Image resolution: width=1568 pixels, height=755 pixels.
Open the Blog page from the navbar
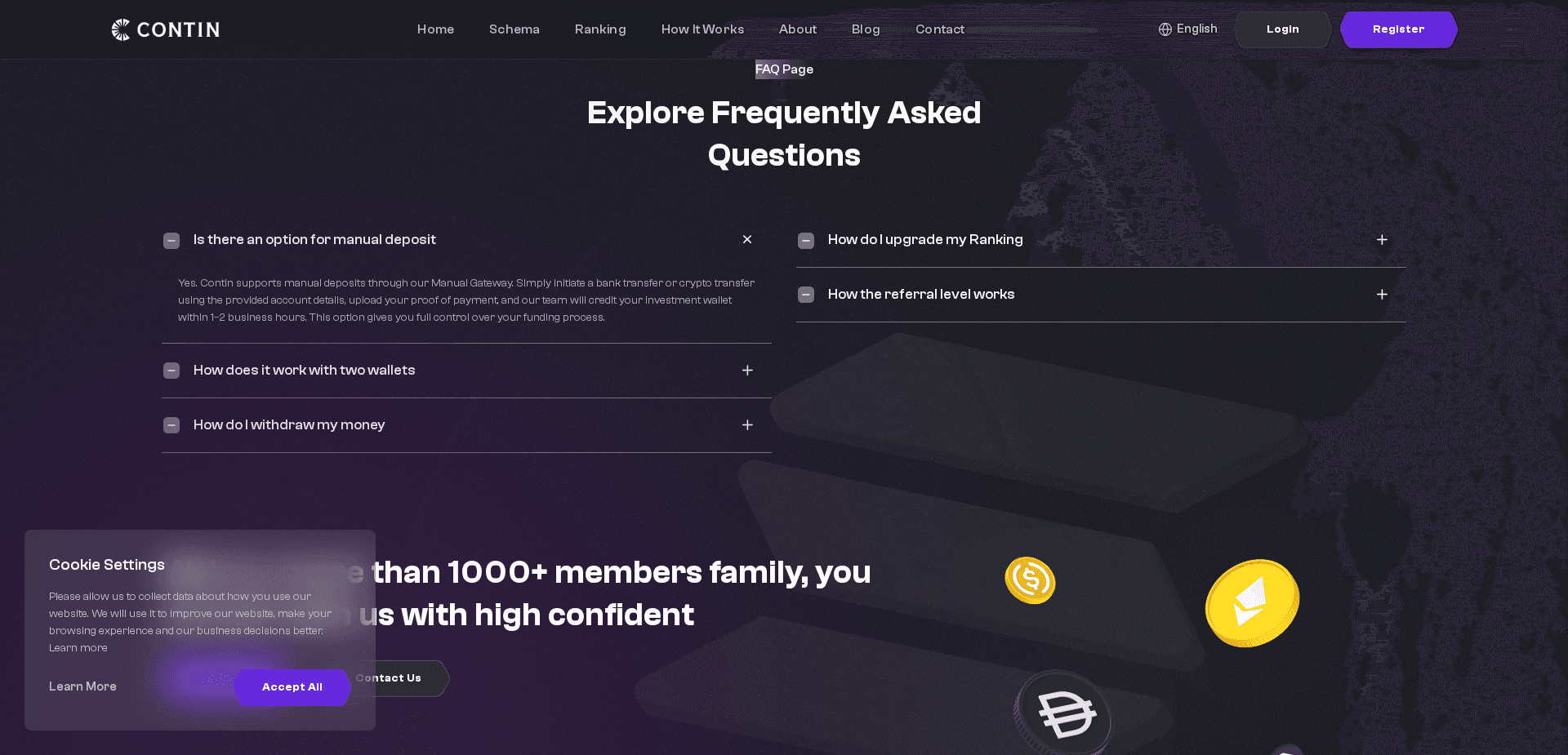pyautogui.click(x=866, y=29)
